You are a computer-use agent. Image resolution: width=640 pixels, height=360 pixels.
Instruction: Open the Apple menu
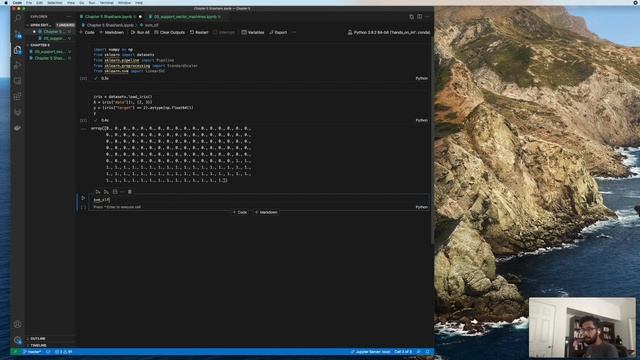click(5, 2)
